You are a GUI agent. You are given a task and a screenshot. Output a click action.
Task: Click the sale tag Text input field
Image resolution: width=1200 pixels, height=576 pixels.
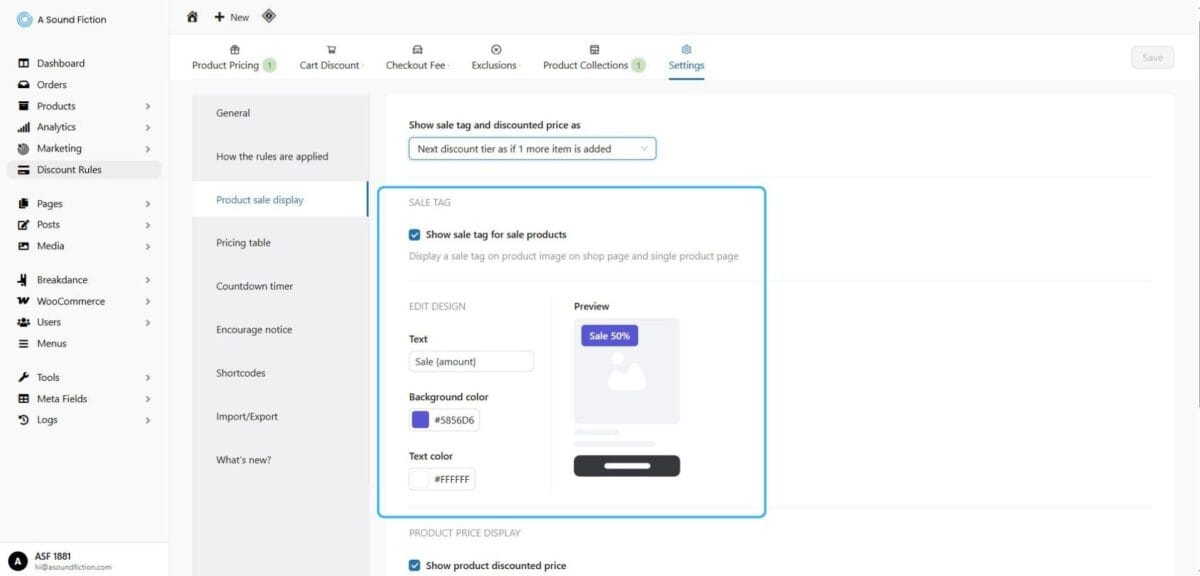click(471, 362)
